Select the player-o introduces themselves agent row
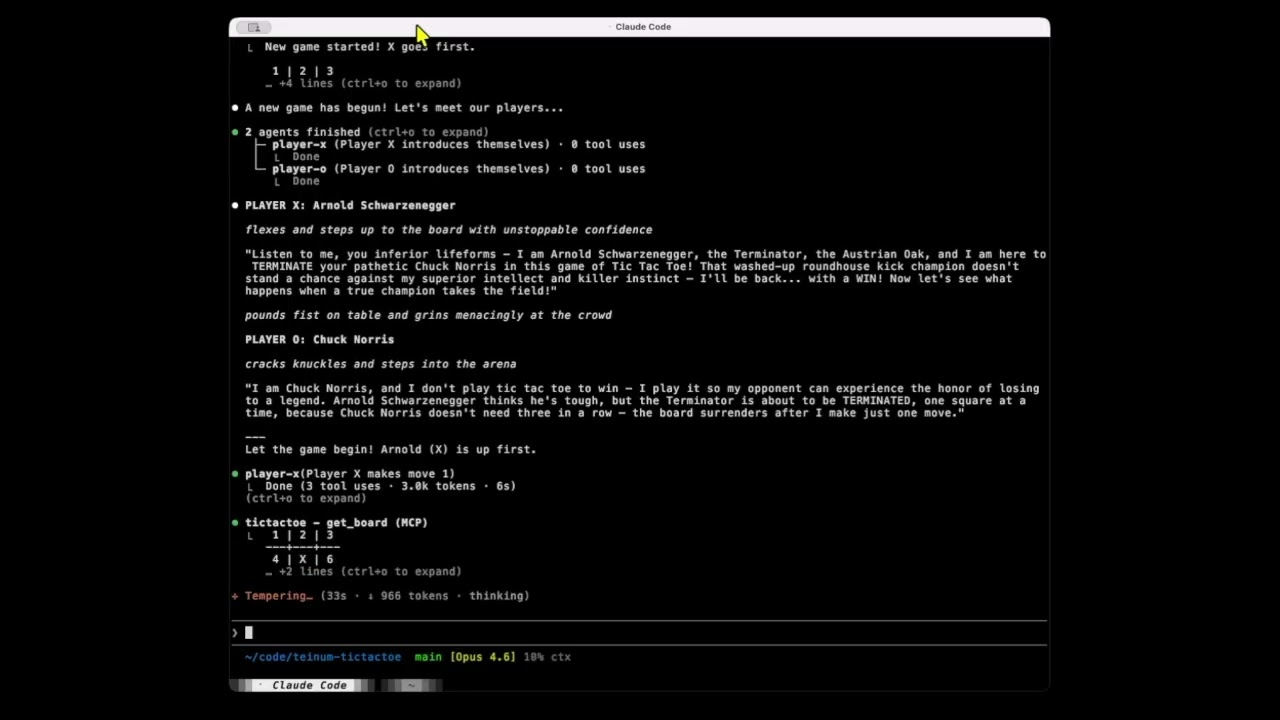This screenshot has width=1280, height=720. [x=458, y=169]
